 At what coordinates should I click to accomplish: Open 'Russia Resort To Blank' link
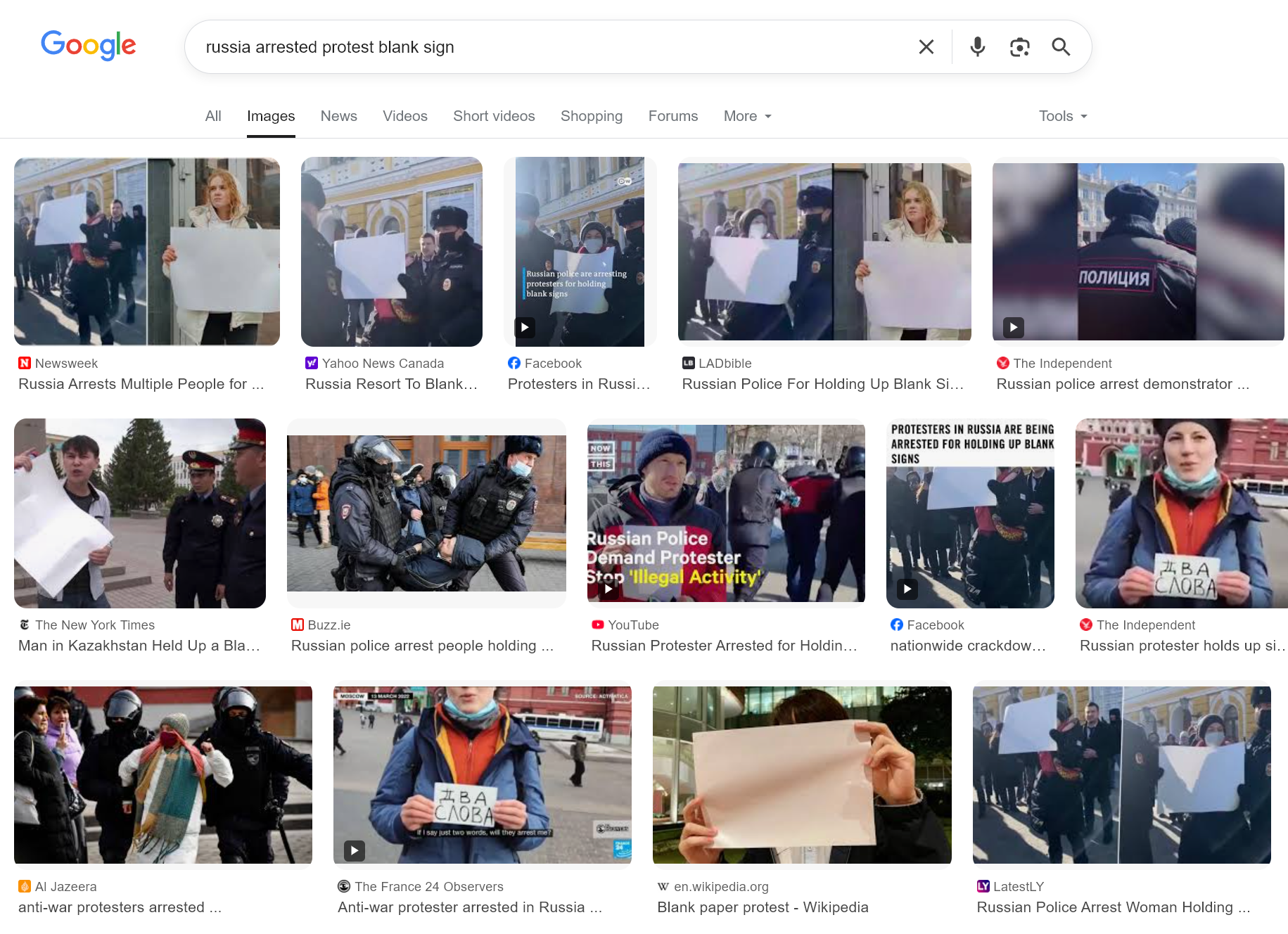tap(391, 384)
